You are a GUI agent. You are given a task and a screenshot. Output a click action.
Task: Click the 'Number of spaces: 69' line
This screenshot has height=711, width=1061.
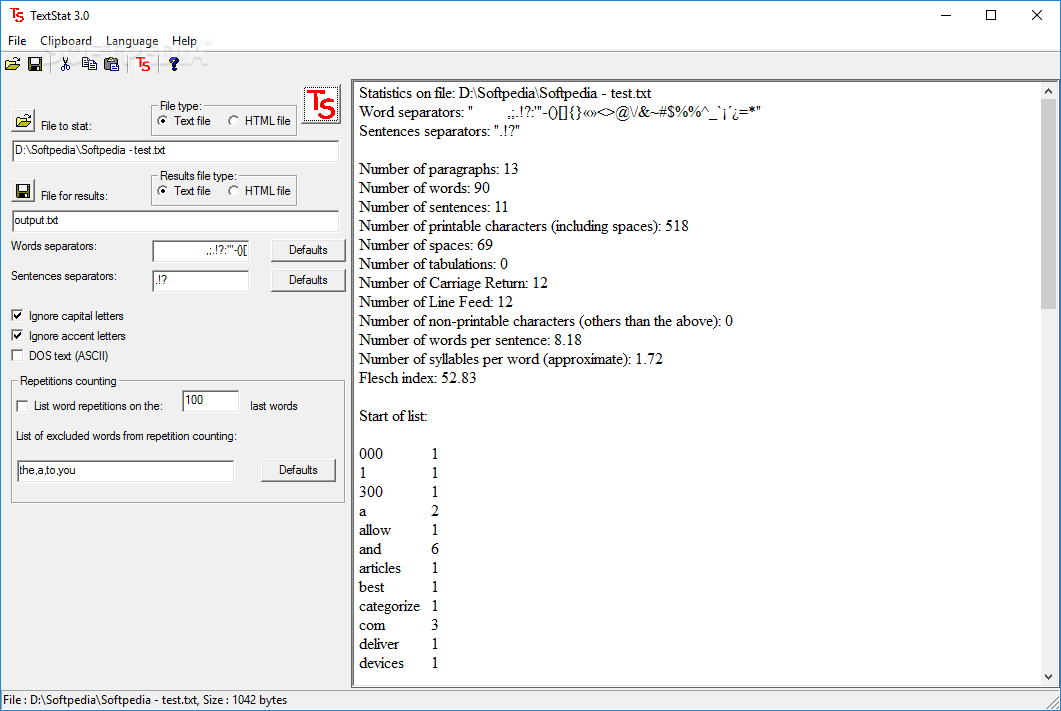pyautogui.click(x=426, y=245)
